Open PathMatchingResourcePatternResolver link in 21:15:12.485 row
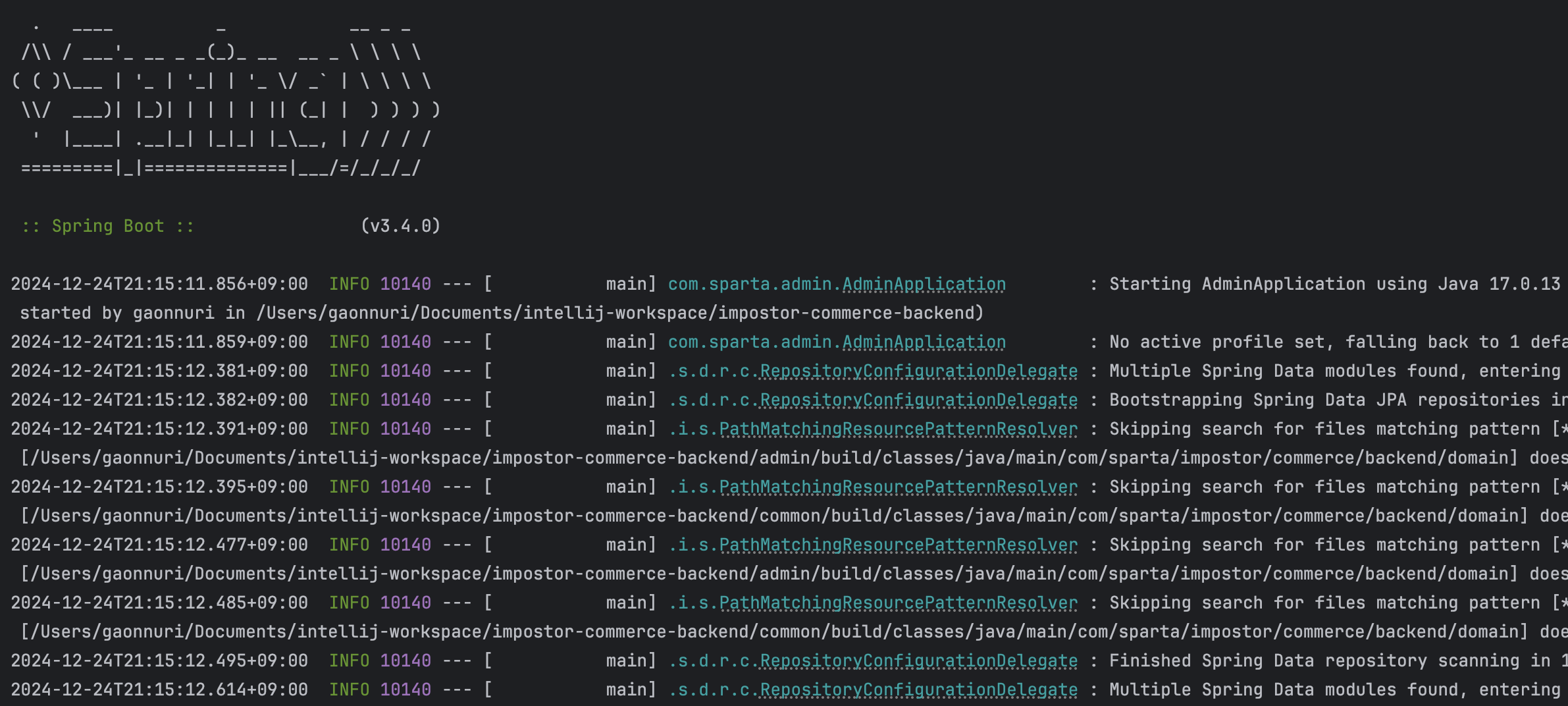 898,603
